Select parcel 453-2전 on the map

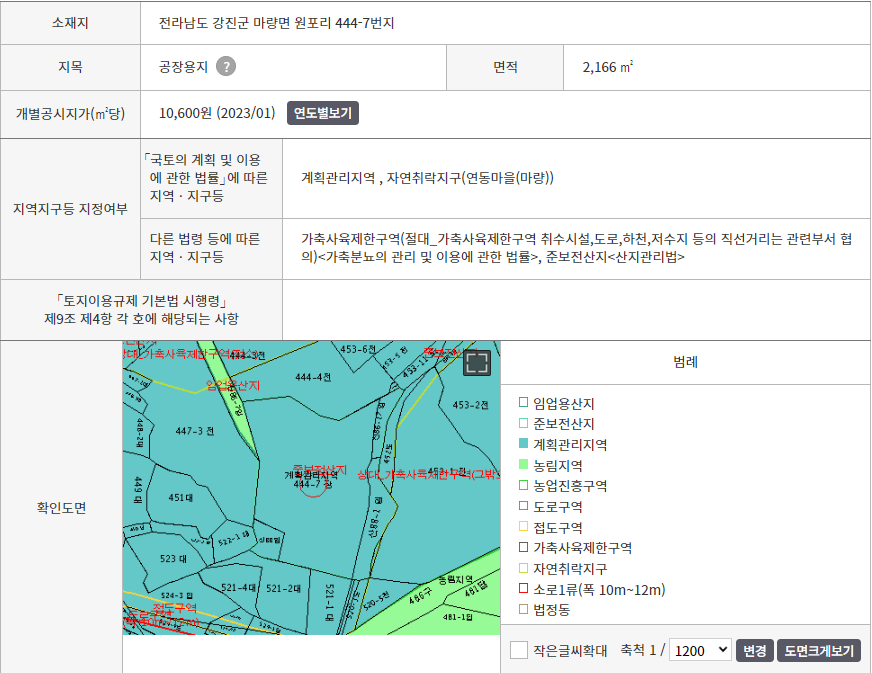click(470, 405)
